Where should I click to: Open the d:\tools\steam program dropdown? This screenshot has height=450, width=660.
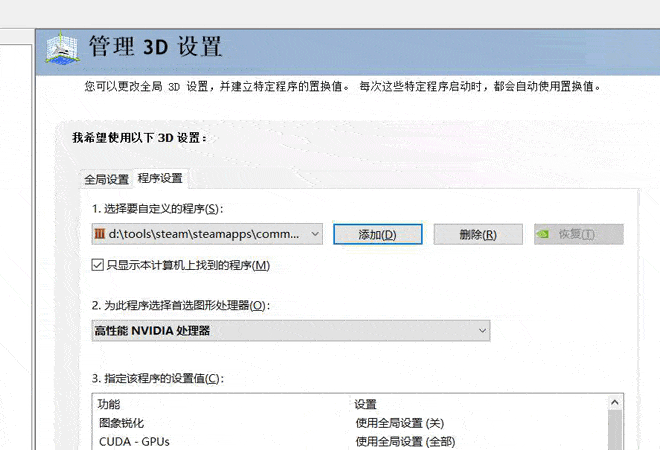(315, 234)
